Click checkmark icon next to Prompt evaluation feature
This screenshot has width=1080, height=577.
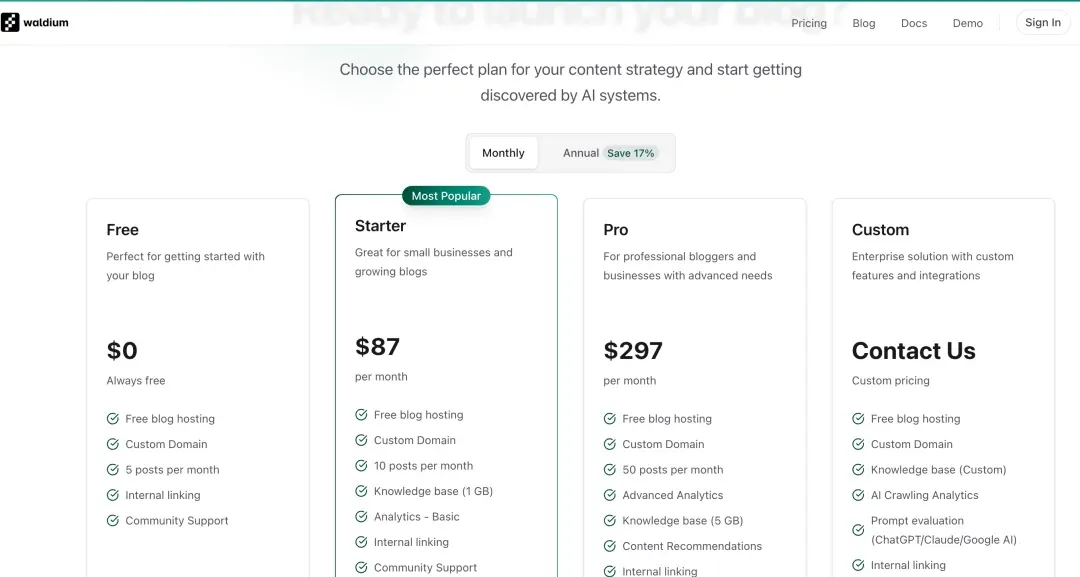tap(858, 530)
